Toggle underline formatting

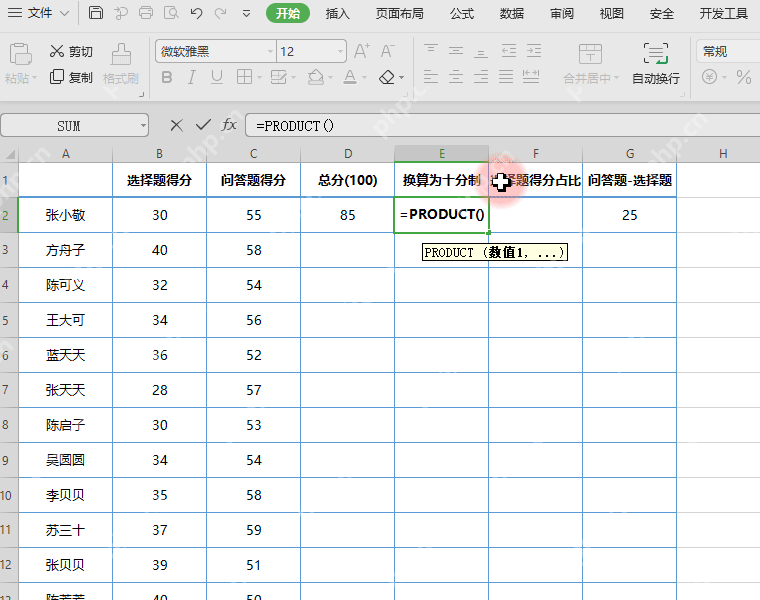coord(217,77)
